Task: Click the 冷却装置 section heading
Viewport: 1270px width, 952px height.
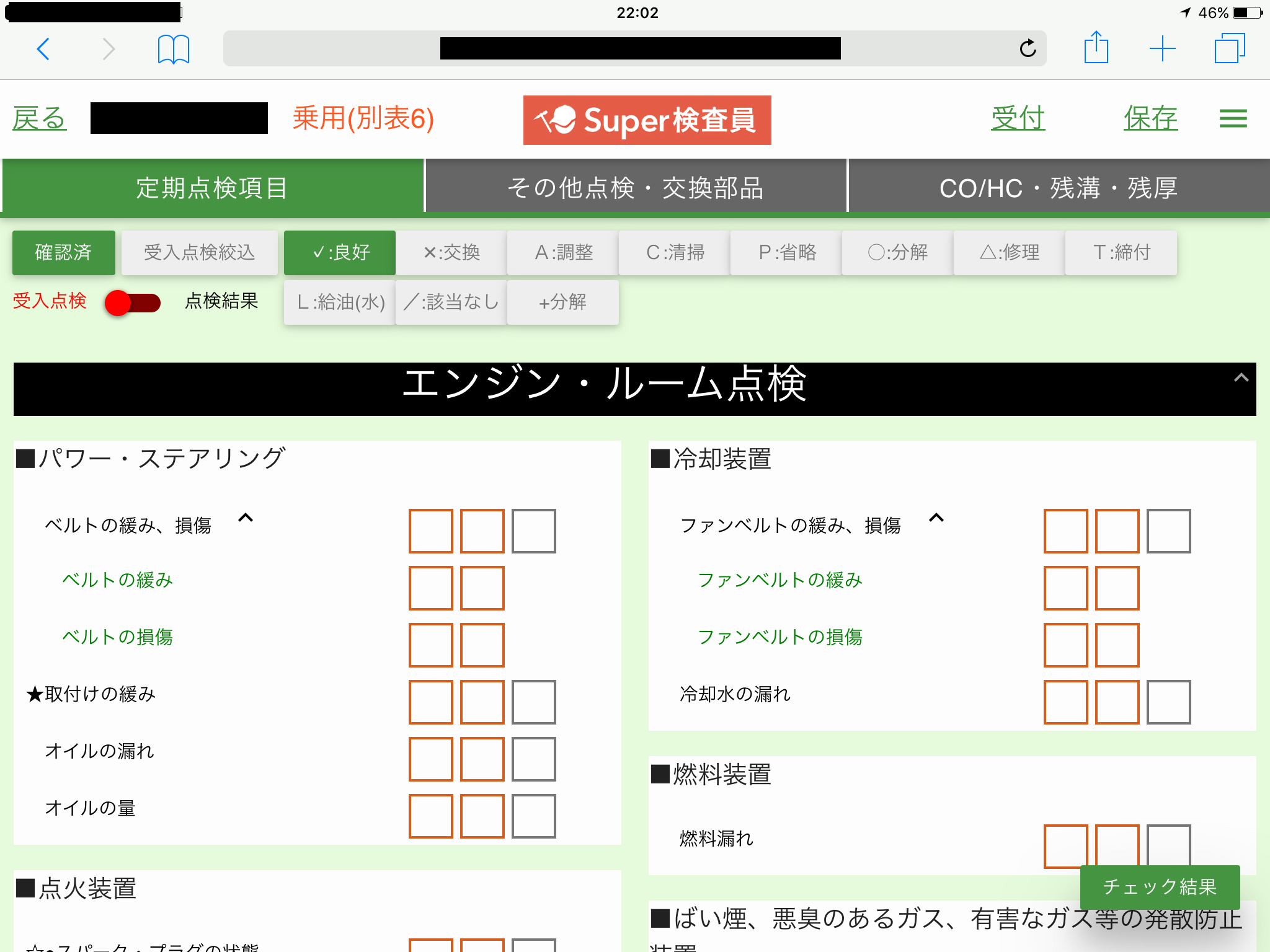Action: (x=711, y=459)
